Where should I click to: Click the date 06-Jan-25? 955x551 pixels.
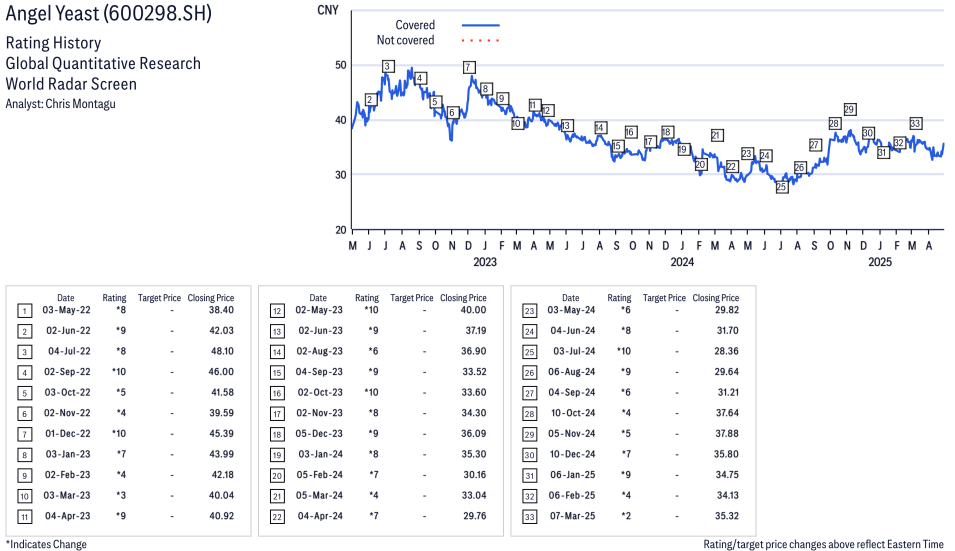click(x=573, y=475)
